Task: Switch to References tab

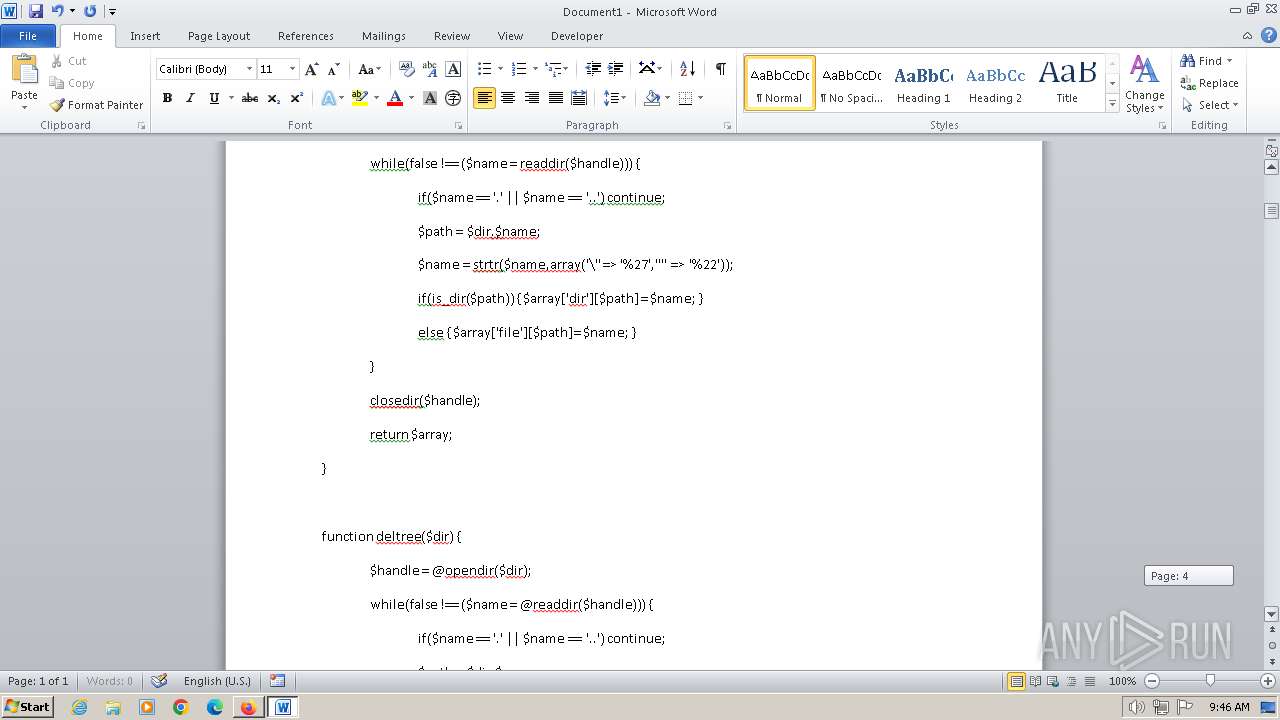Action: tap(306, 36)
